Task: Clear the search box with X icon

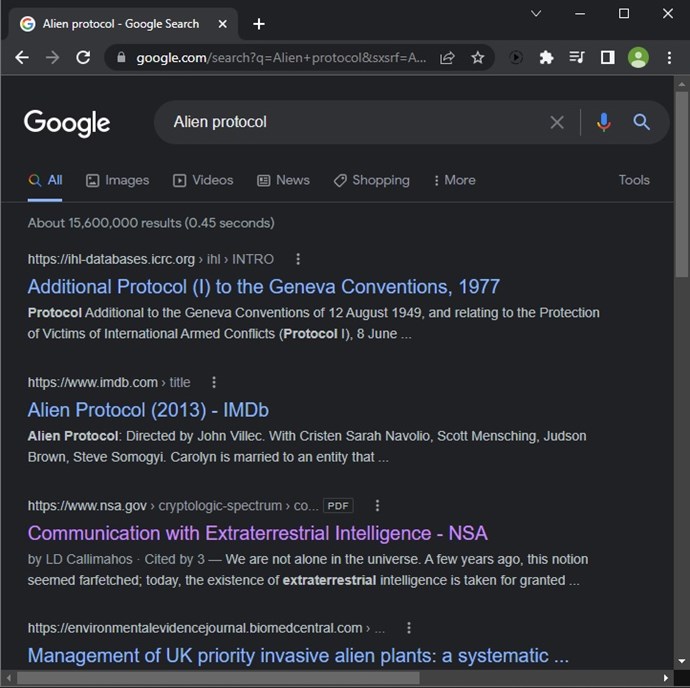Action: tap(557, 122)
